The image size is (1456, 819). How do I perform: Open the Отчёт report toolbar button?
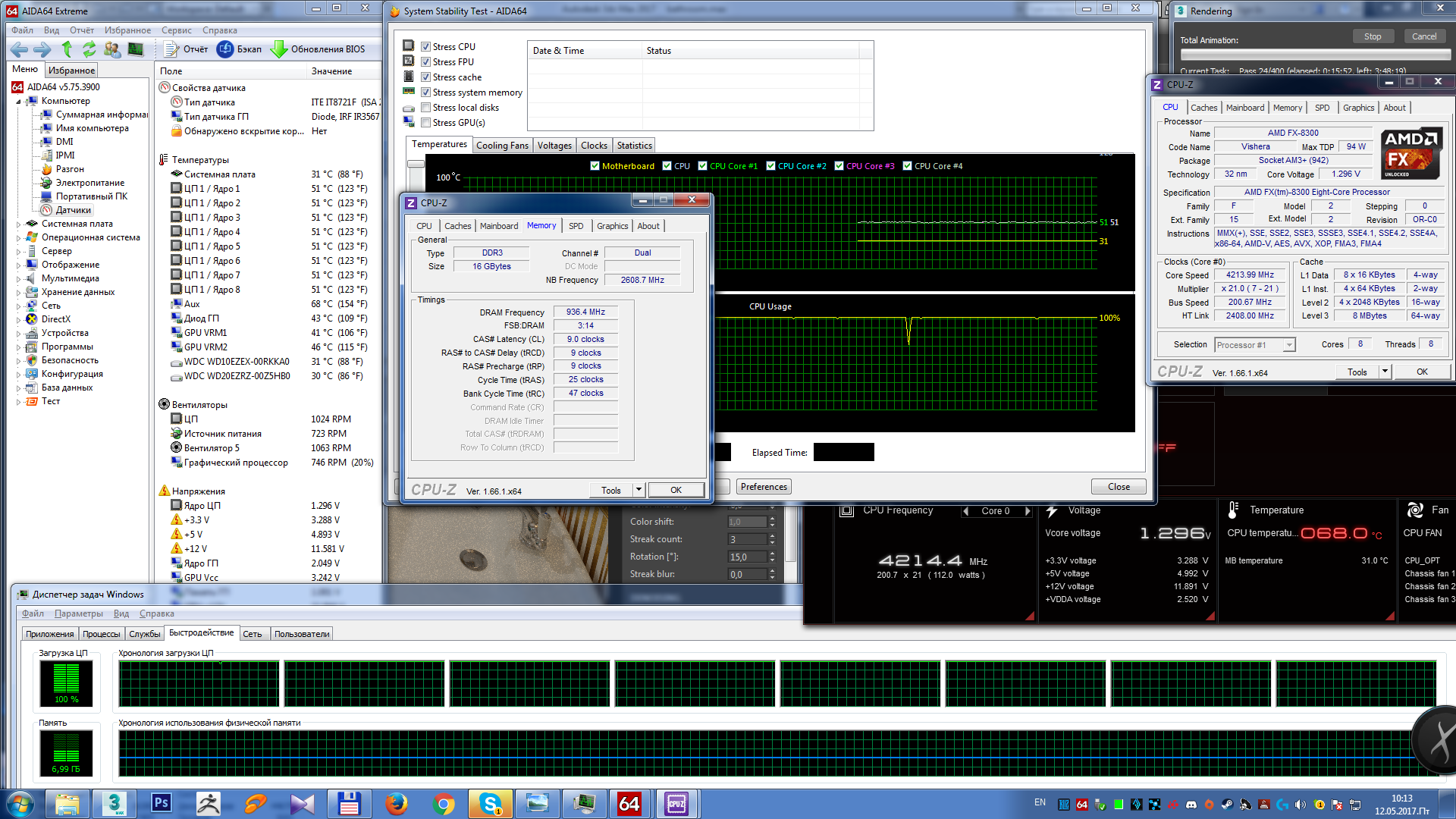(186, 49)
